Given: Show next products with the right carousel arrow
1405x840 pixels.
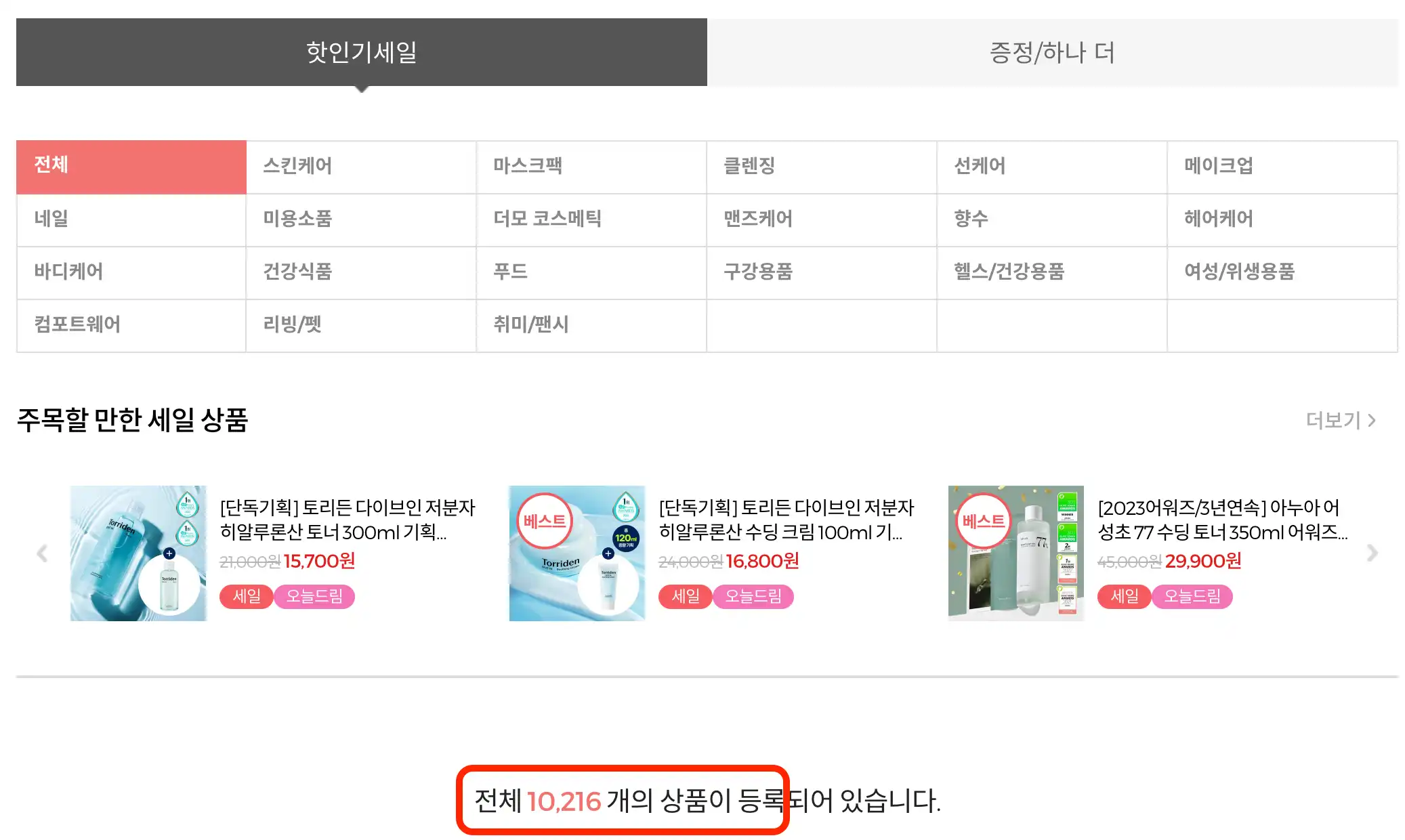Looking at the screenshot, I should [x=1372, y=553].
